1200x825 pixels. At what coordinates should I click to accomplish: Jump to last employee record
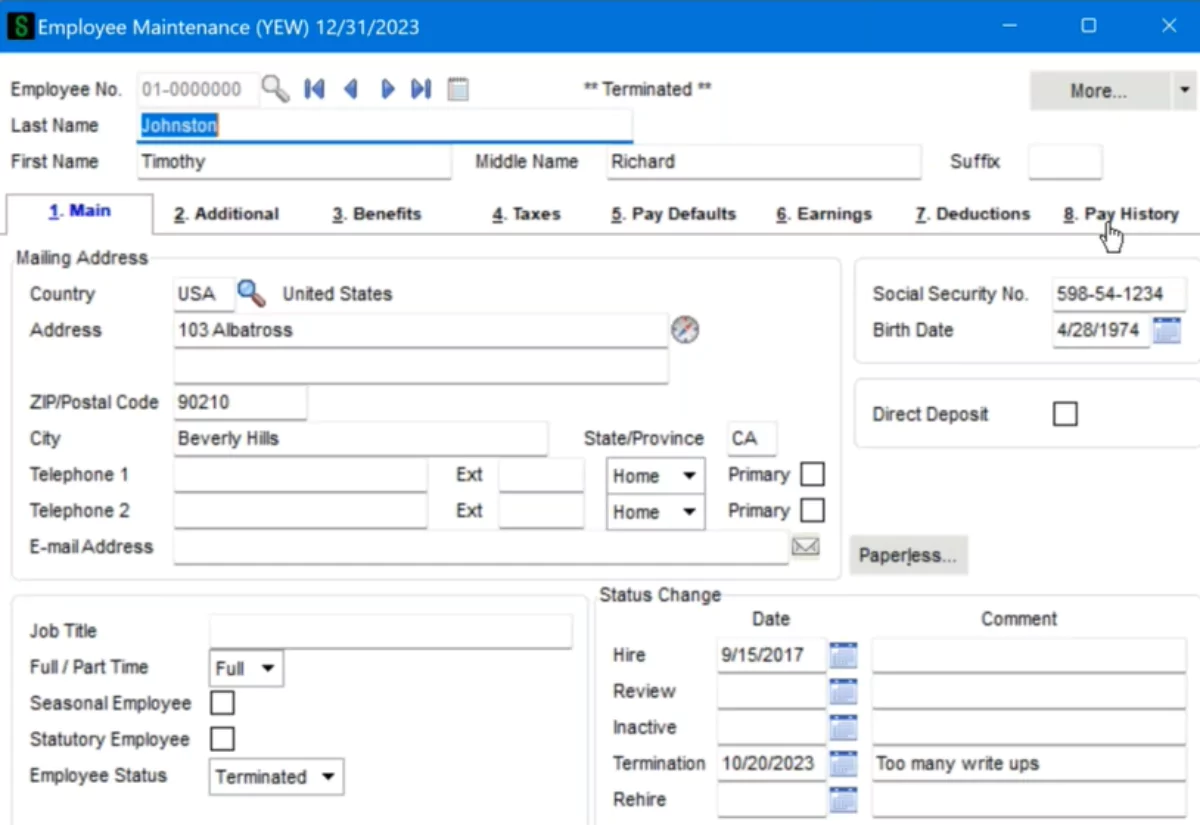click(x=421, y=89)
